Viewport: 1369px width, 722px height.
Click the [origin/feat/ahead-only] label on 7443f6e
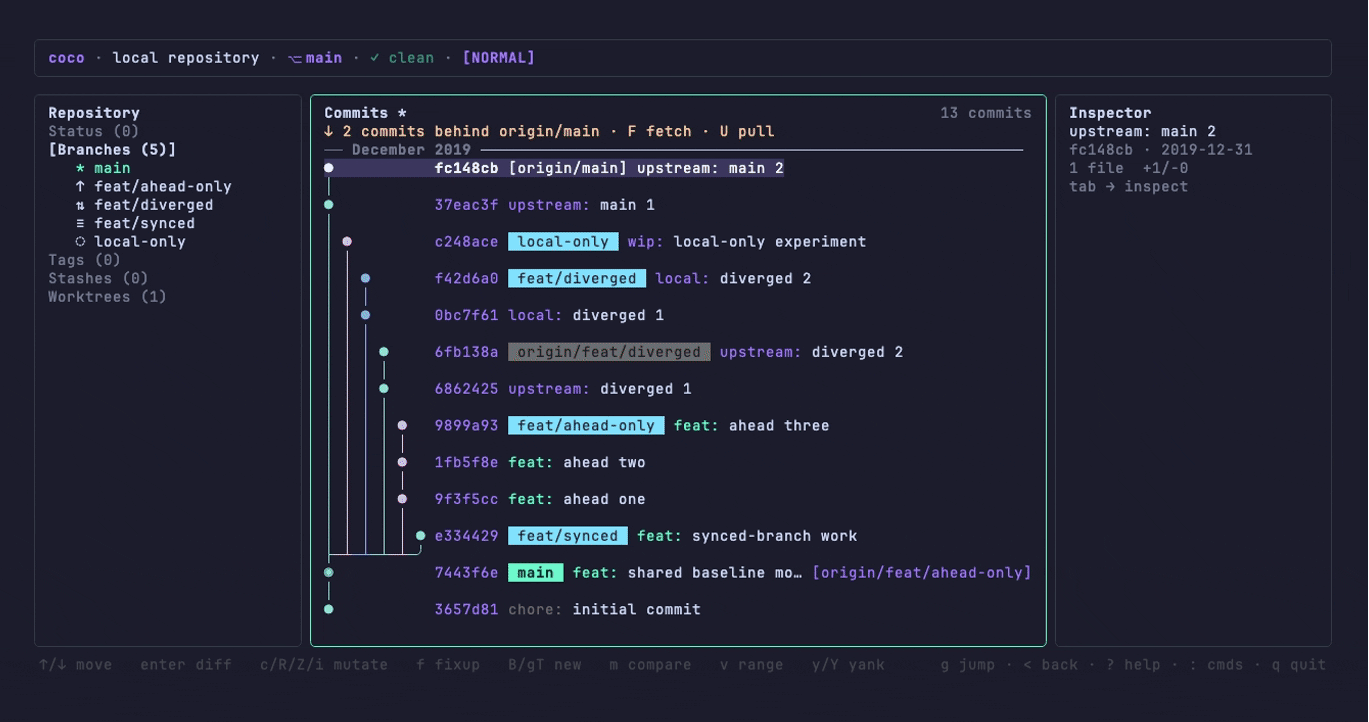[x=922, y=573]
